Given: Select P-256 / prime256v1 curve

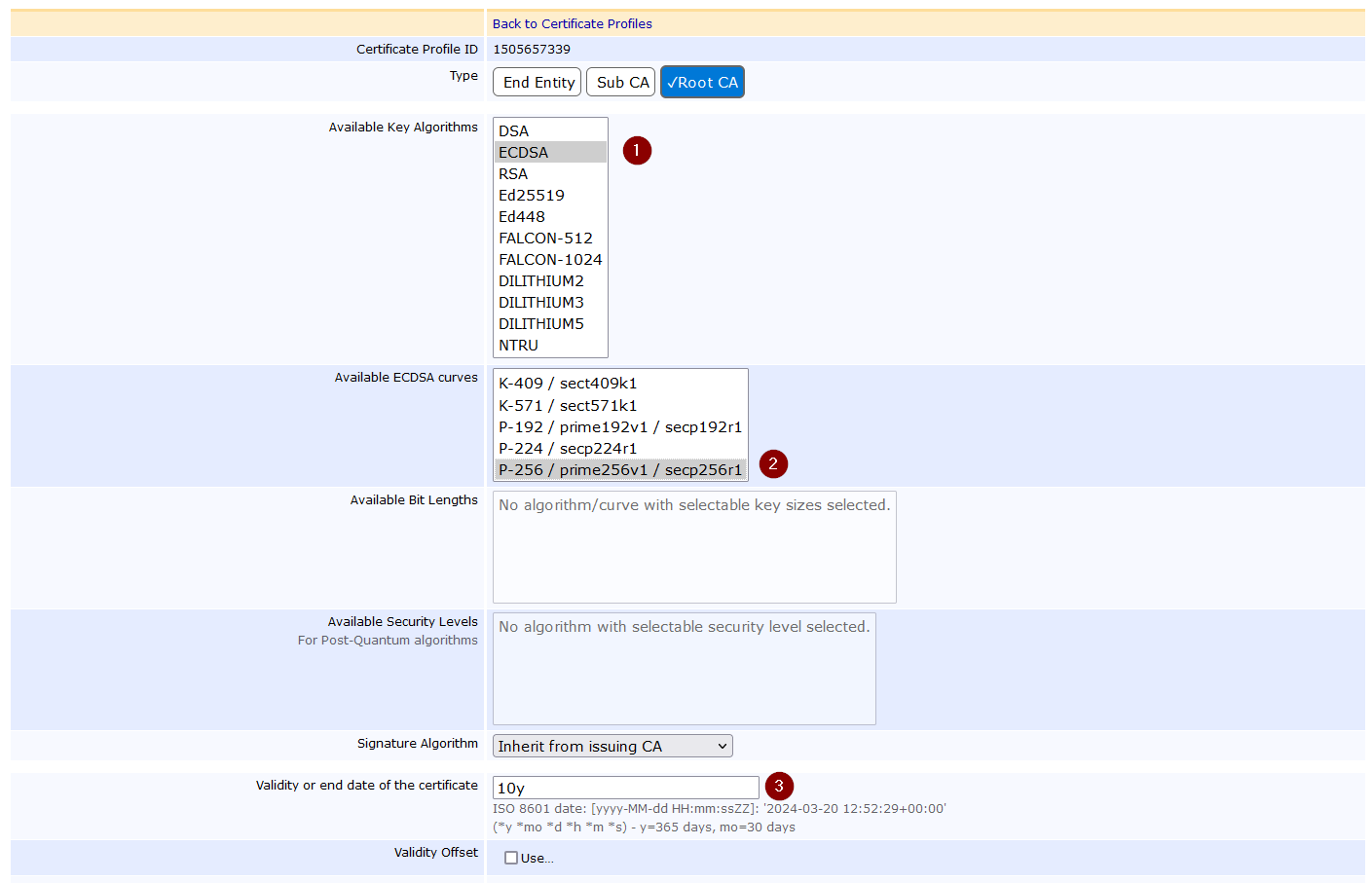Looking at the screenshot, I should 619,470.
